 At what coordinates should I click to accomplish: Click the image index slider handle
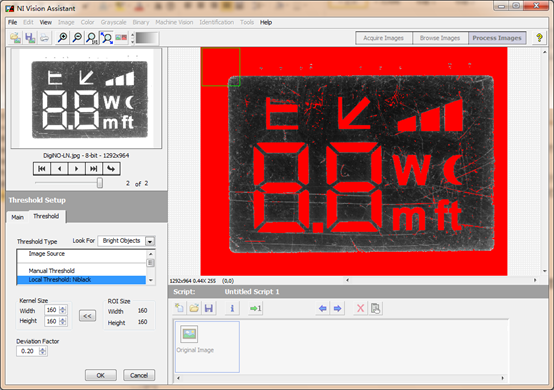(100, 183)
